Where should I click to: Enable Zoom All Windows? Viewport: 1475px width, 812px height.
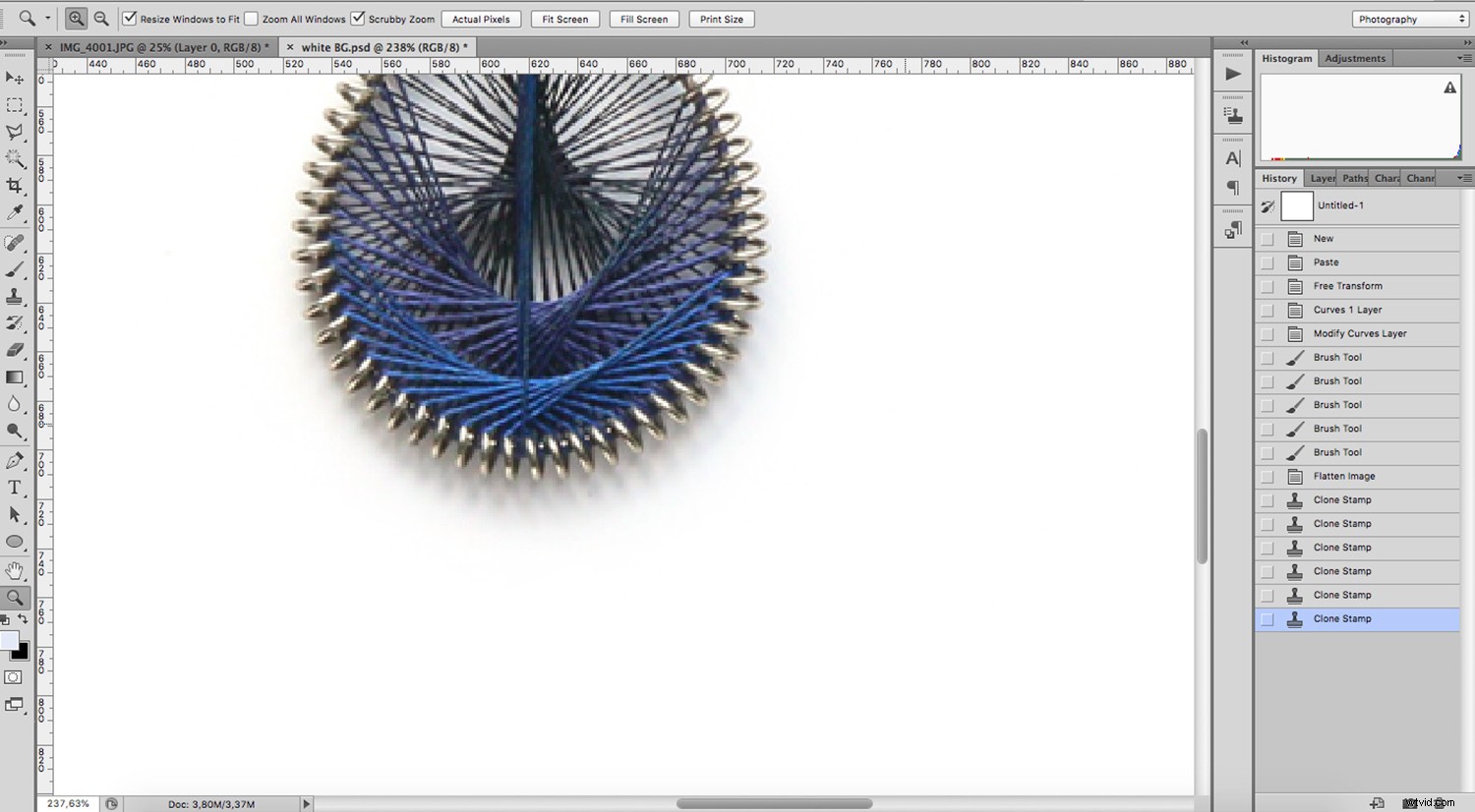tap(252, 18)
